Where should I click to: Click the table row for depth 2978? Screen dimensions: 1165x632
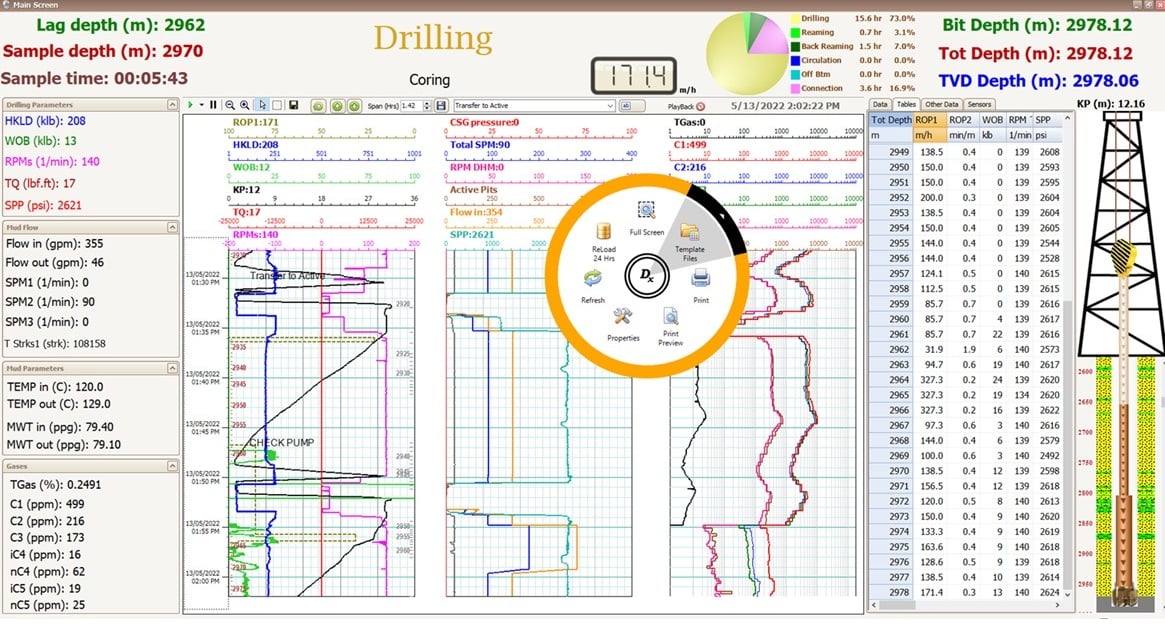point(966,592)
